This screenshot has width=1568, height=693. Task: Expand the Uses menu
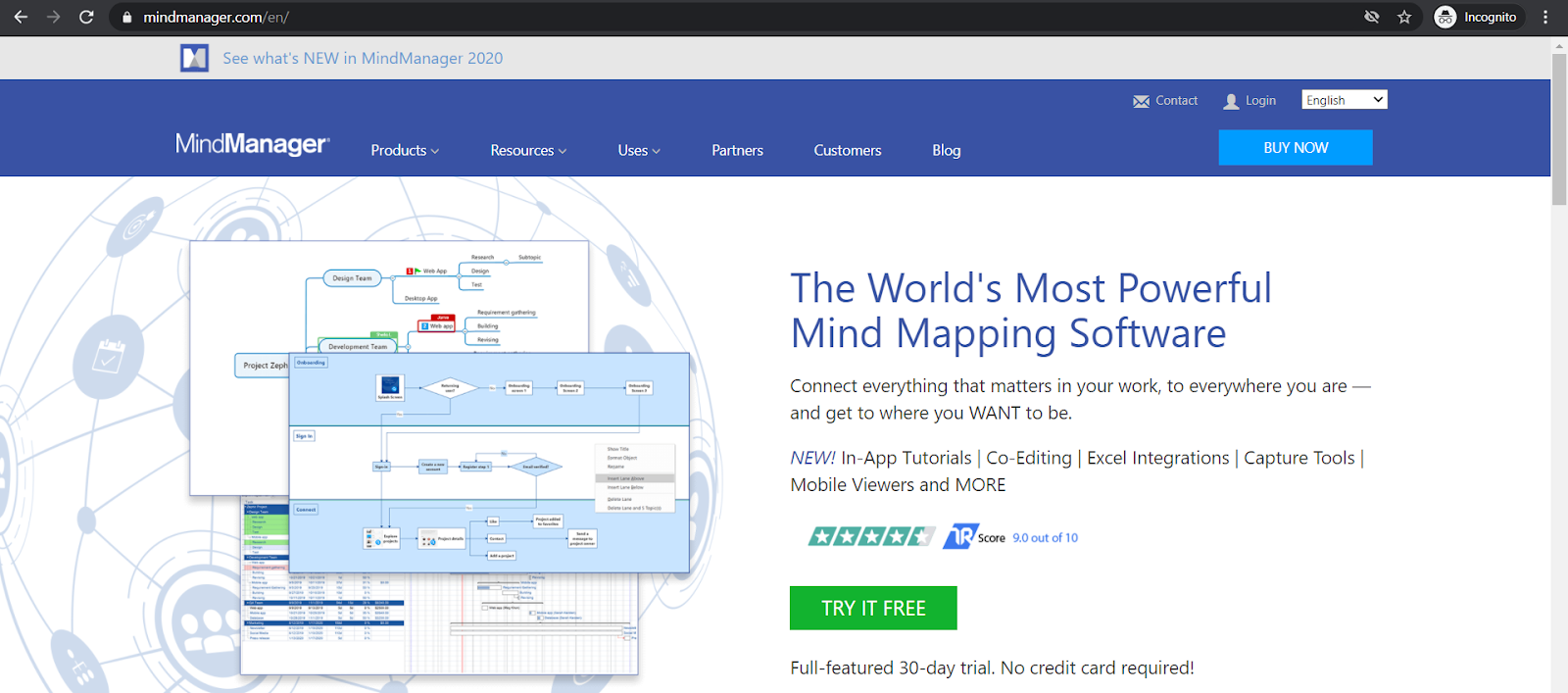coord(639,150)
